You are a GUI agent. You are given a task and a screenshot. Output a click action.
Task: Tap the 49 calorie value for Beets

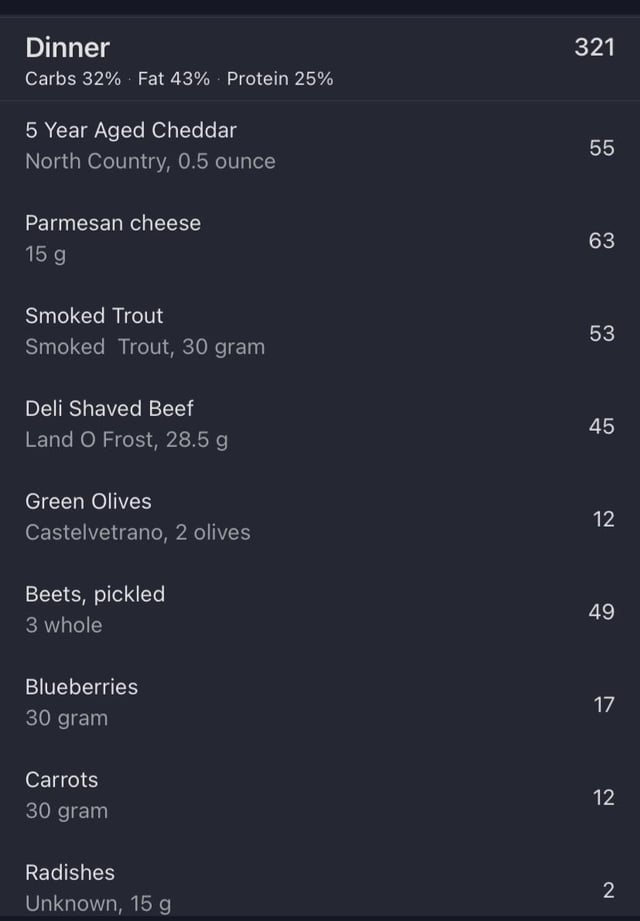coord(602,612)
